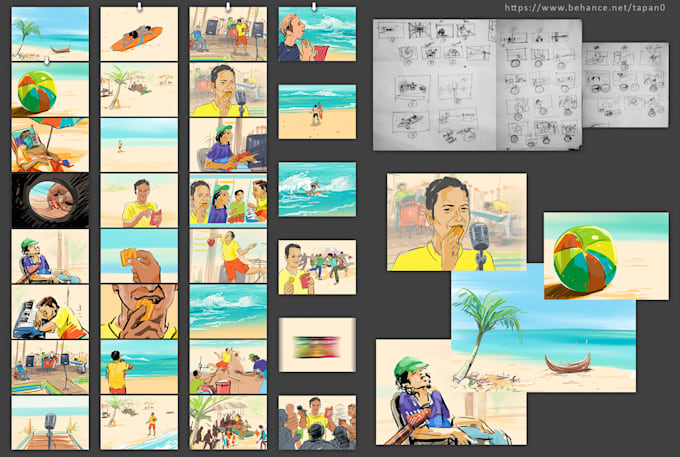680x457 pixels.
Task: Pick surfer walking toward sea with board frame
Action: click(317, 112)
